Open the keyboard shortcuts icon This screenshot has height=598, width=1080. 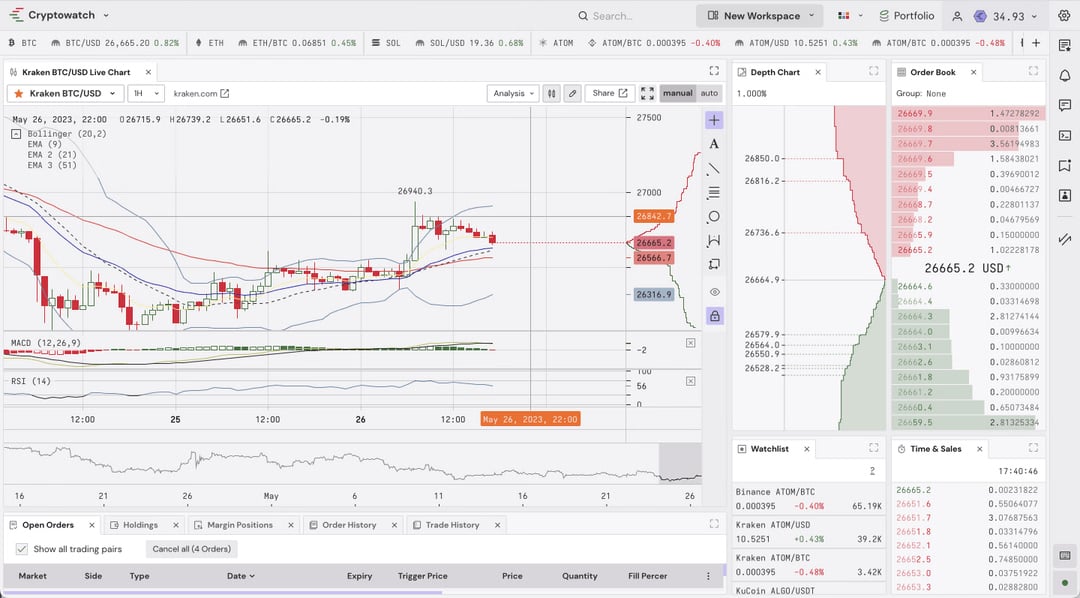[x=1065, y=556]
